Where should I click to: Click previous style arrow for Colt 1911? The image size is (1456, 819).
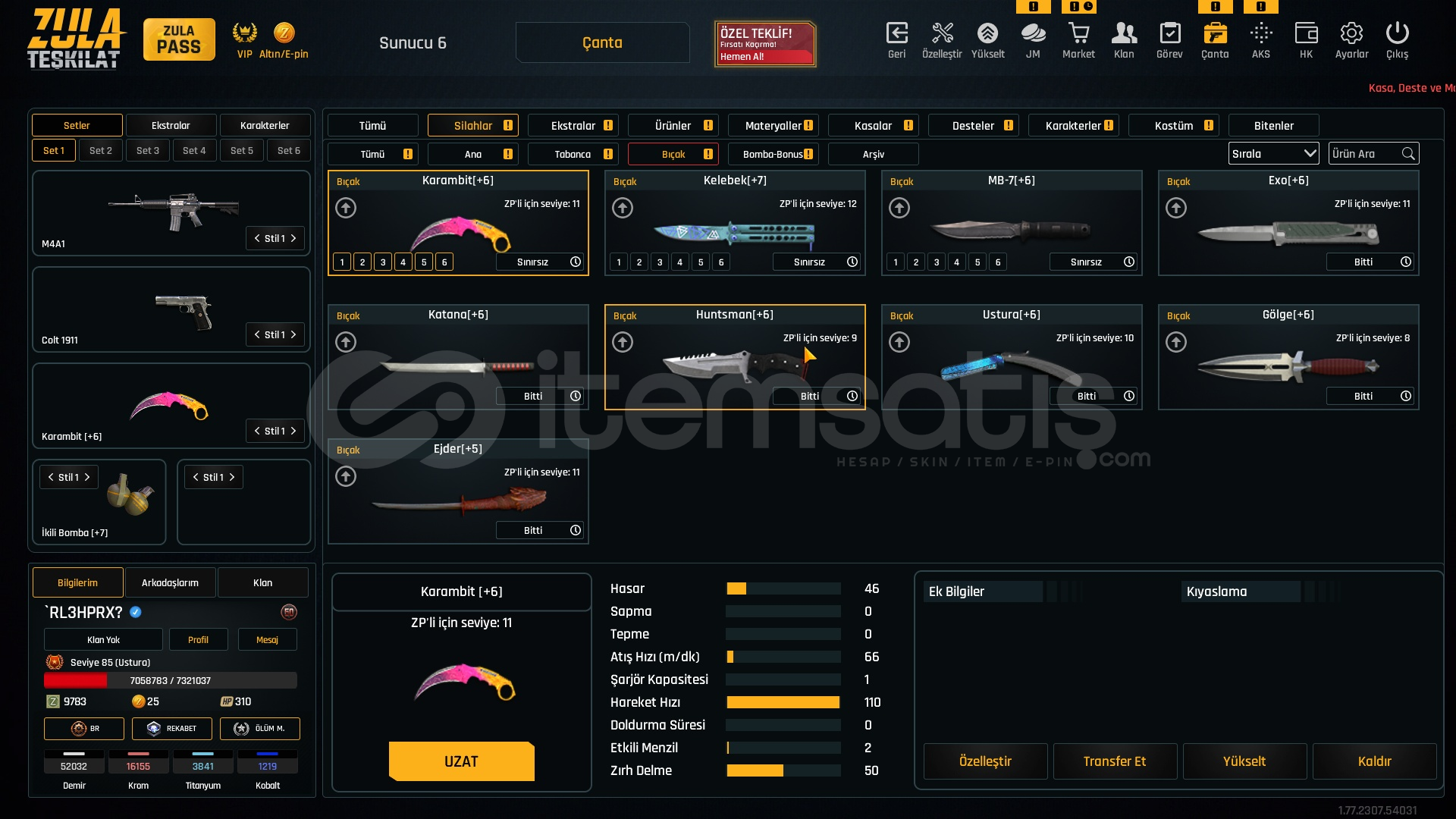click(x=257, y=334)
